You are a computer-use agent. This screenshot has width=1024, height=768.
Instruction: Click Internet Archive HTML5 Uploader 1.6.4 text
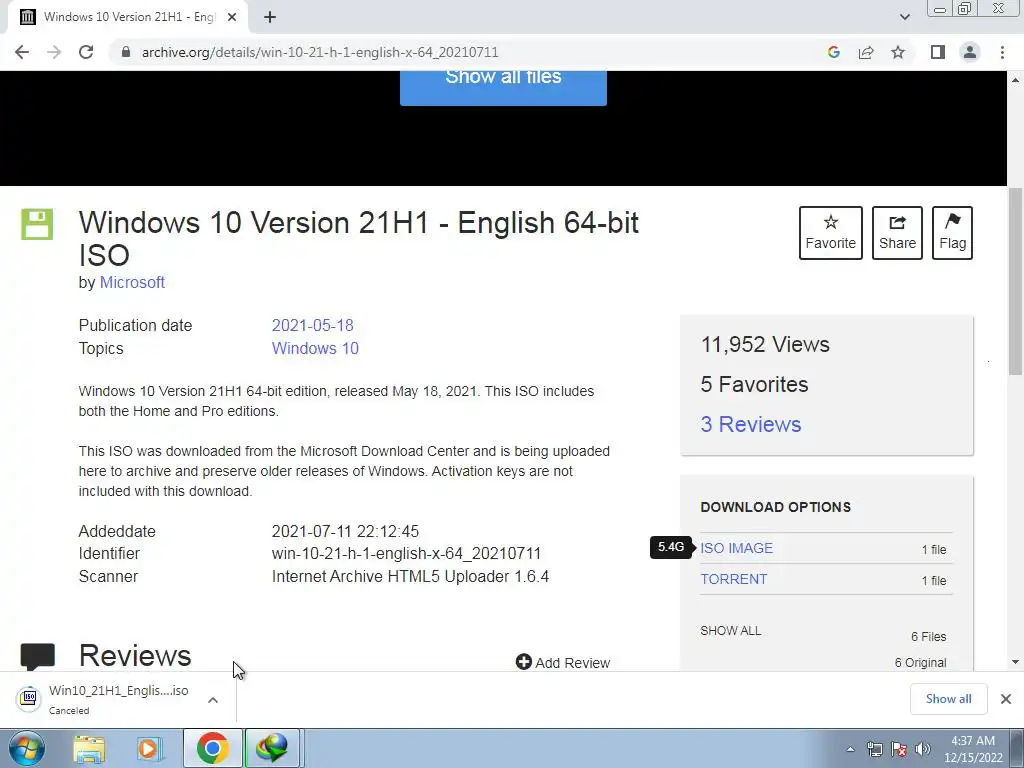pyautogui.click(x=410, y=576)
